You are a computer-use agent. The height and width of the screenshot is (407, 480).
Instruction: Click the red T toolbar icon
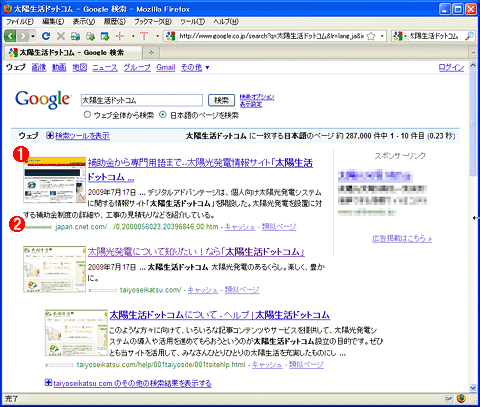(144, 36)
